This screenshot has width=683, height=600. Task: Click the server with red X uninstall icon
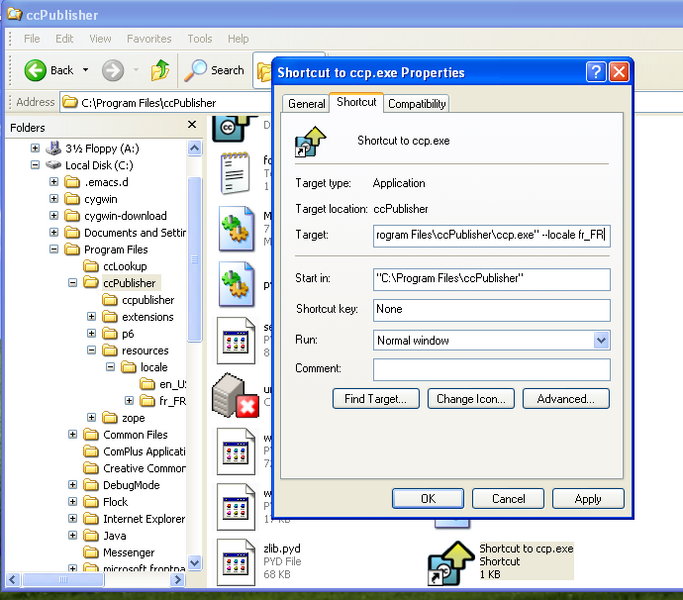pyautogui.click(x=235, y=395)
